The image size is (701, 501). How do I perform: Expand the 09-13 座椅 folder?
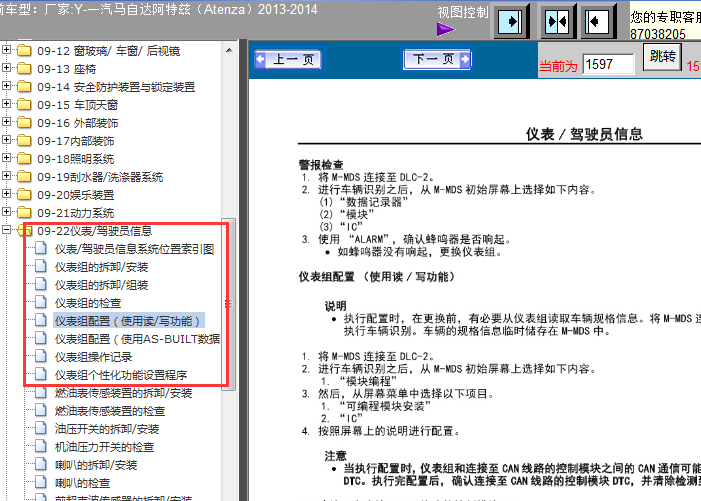(x=6, y=67)
